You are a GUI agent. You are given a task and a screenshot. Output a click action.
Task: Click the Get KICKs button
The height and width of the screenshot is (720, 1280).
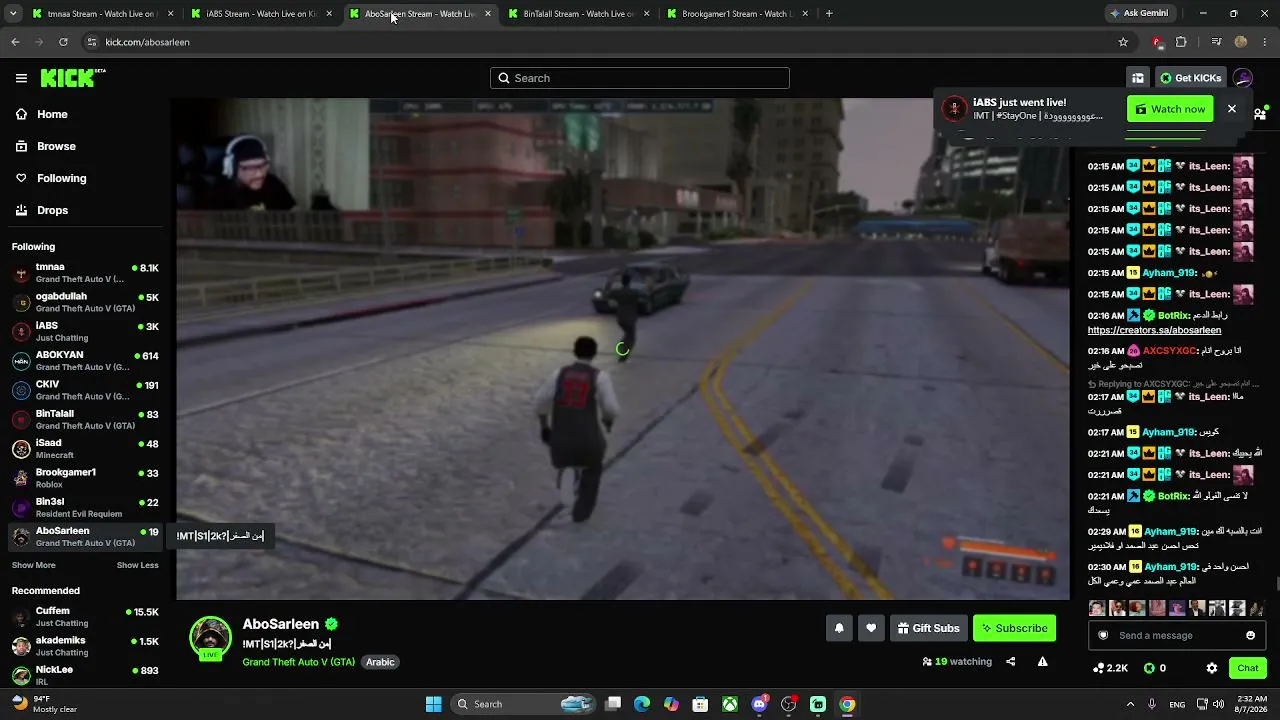coord(1190,78)
